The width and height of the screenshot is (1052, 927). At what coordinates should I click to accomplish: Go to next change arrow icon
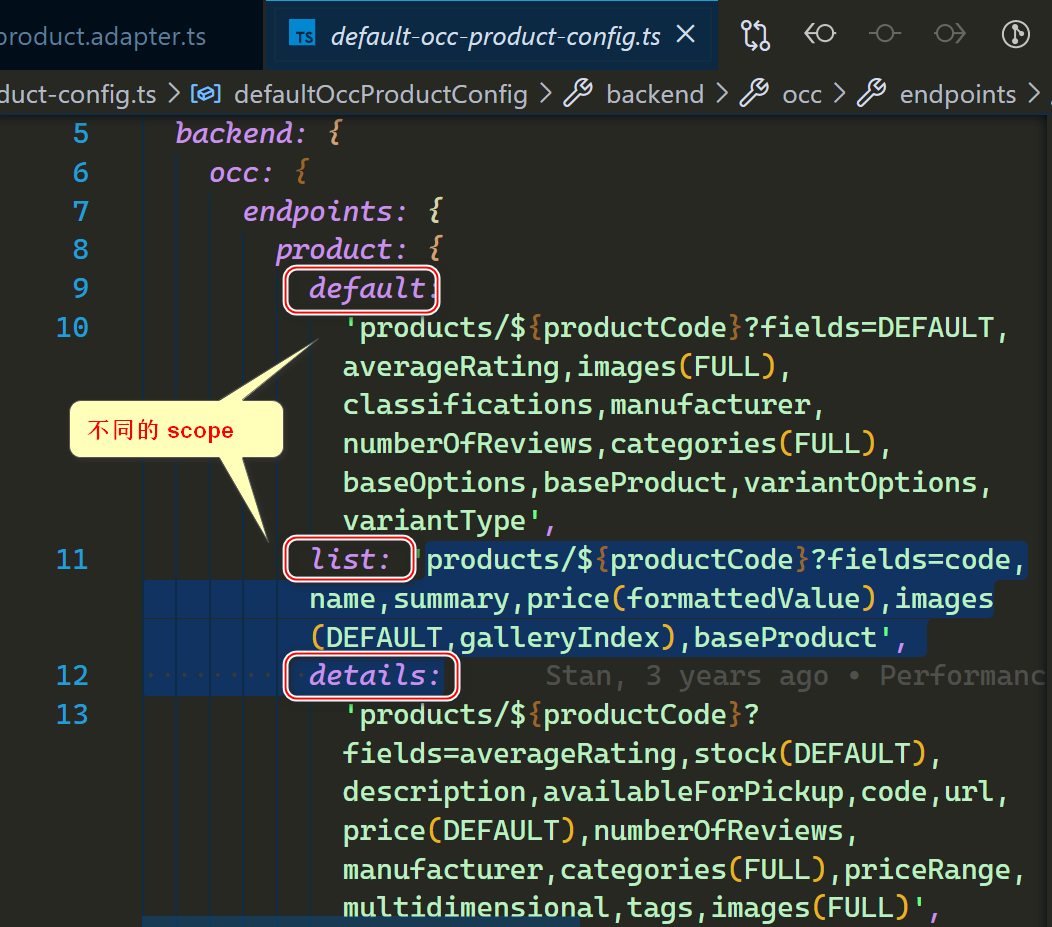(x=949, y=34)
